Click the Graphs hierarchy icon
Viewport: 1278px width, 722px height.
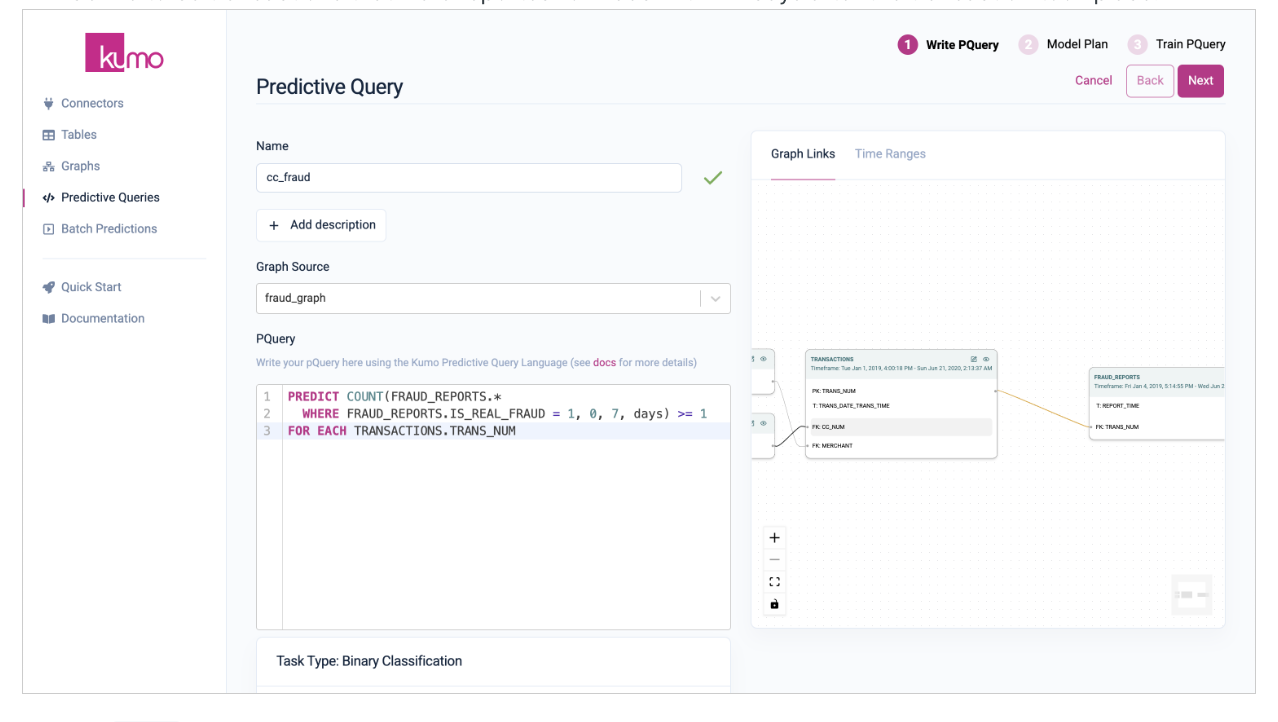48,166
